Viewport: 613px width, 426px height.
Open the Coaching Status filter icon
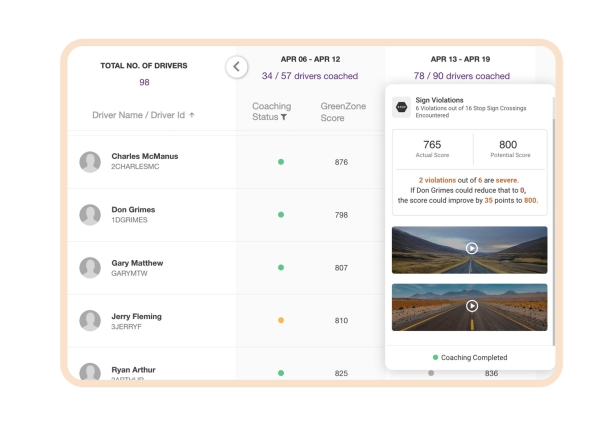(x=283, y=118)
